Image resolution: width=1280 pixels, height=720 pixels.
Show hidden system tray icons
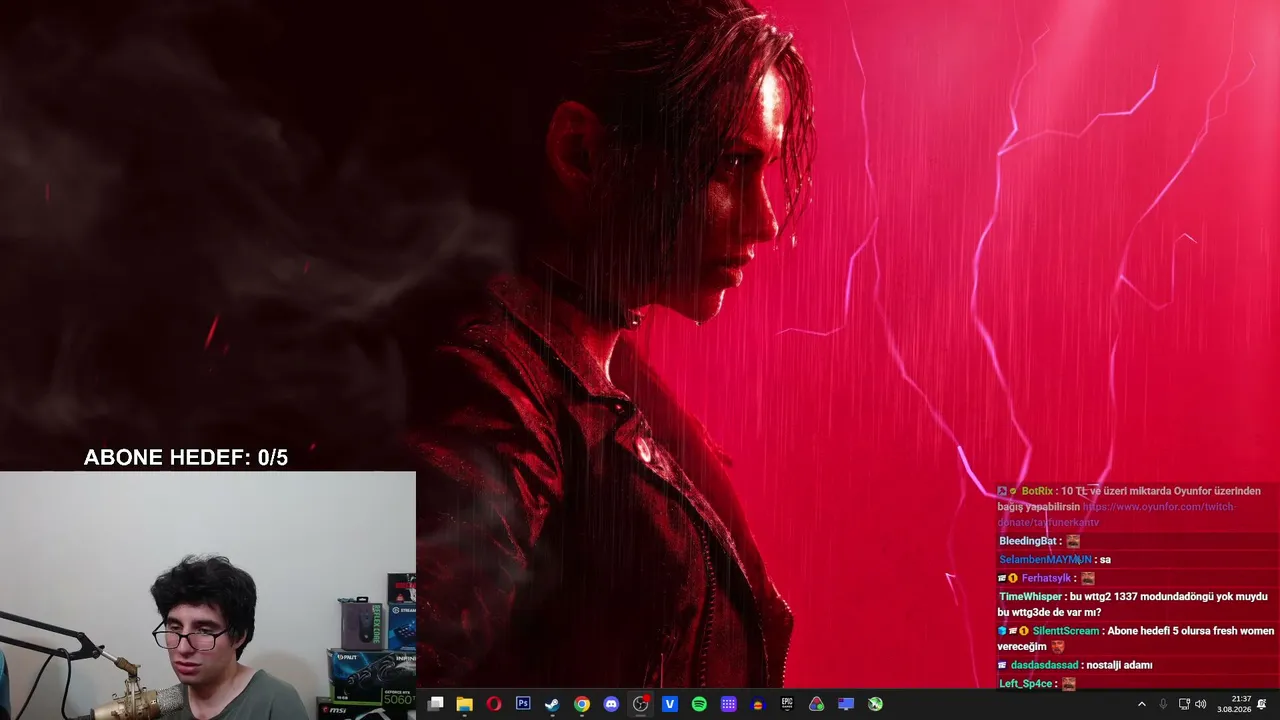tap(1142, 704)
